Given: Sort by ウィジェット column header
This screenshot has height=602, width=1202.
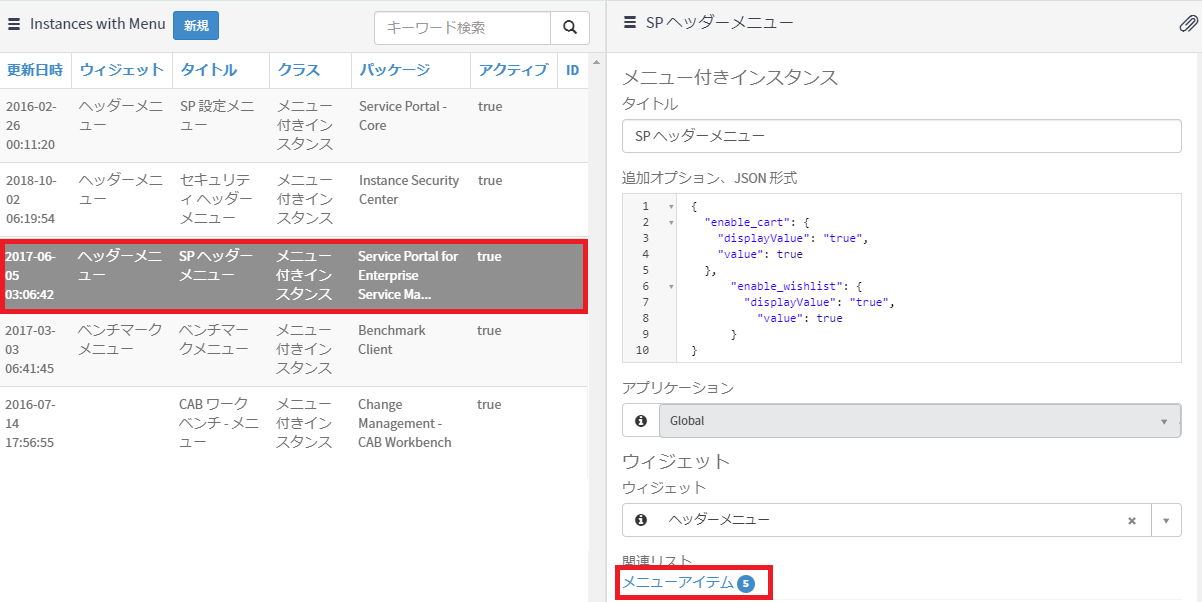Looking at the screenshot, I should 121,70.
